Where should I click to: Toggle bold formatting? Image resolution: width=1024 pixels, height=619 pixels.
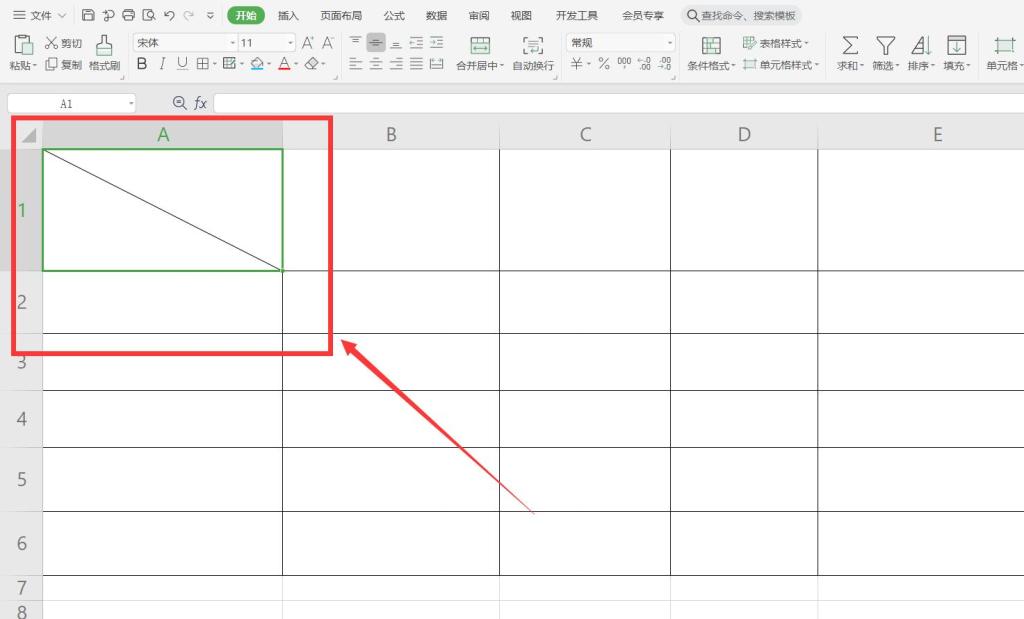point(142,63)
